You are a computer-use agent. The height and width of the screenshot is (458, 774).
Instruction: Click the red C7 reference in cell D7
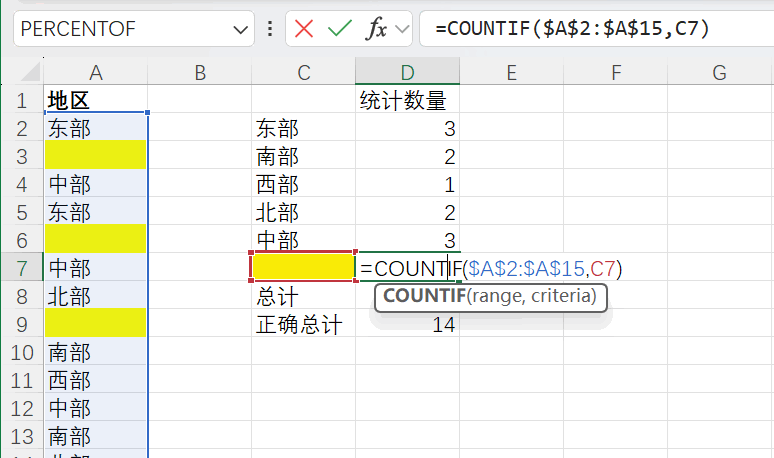(x=602, y=269)
